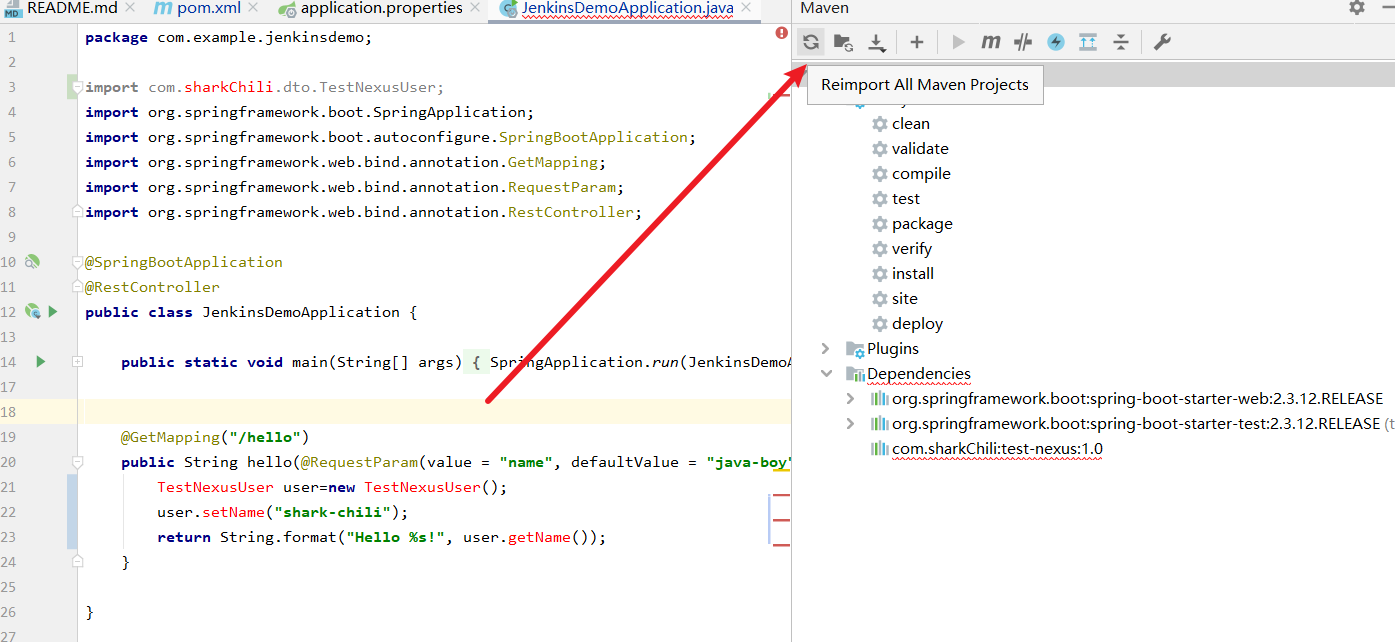Show Maven dependencies diagram icon
1395x642 pixels.
[x=1088, y=42]
